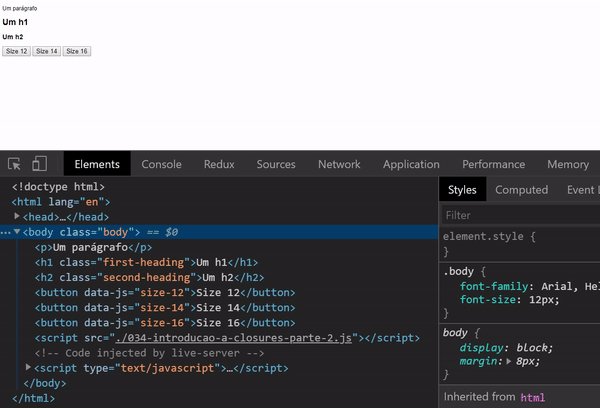Switch to the Sources tab

(x=276, y=164)
